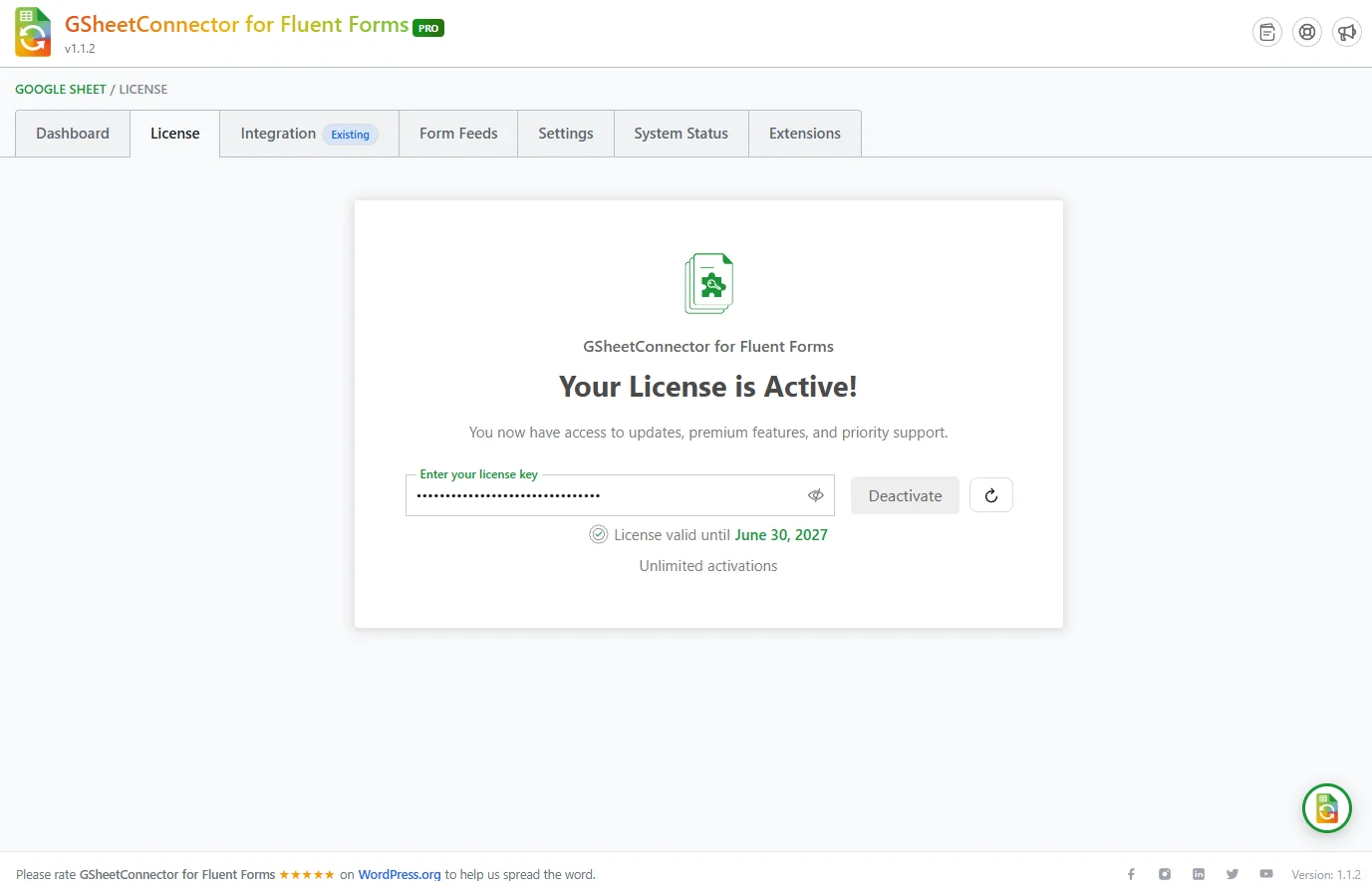
Task: Click 'GSheetConnector for Fluent Forms' card subtitle
Action: (708, 347)
